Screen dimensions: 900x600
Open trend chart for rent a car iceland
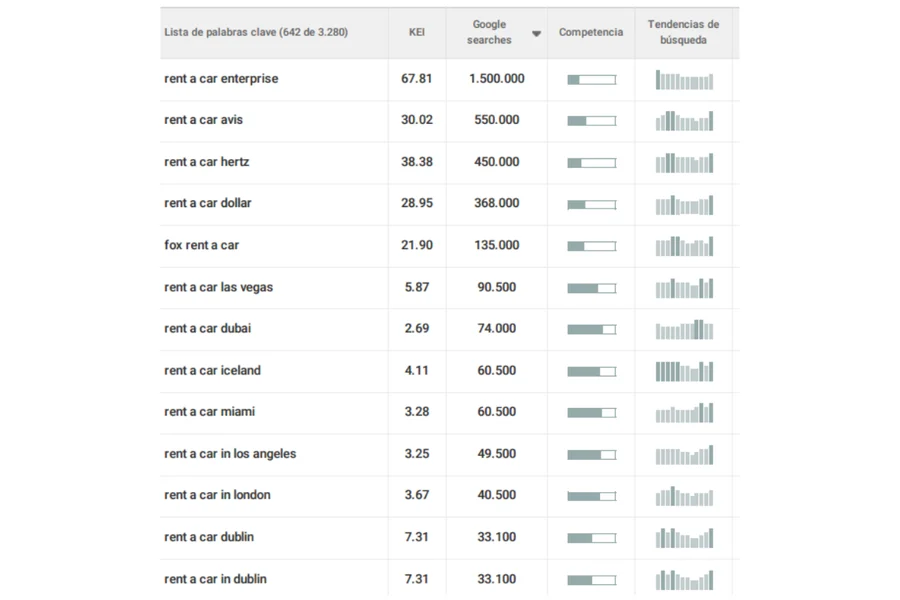tap(684, 371)
